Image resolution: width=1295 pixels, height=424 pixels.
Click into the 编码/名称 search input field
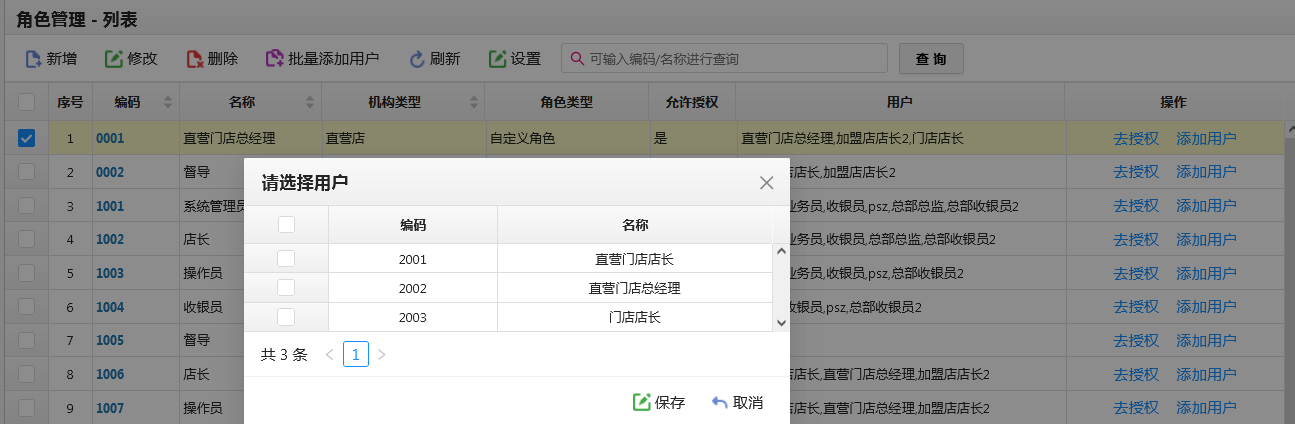click(724, 59)
